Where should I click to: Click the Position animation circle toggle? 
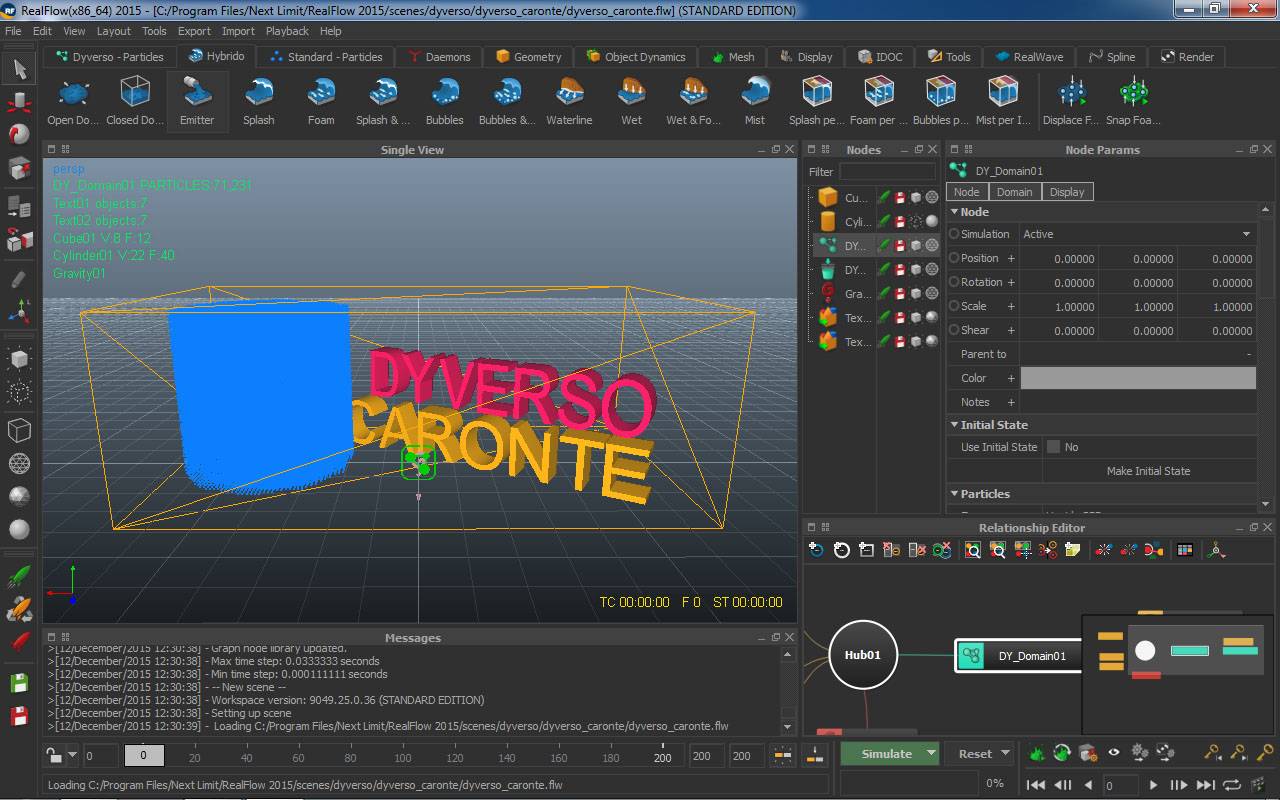pos(954,258)
